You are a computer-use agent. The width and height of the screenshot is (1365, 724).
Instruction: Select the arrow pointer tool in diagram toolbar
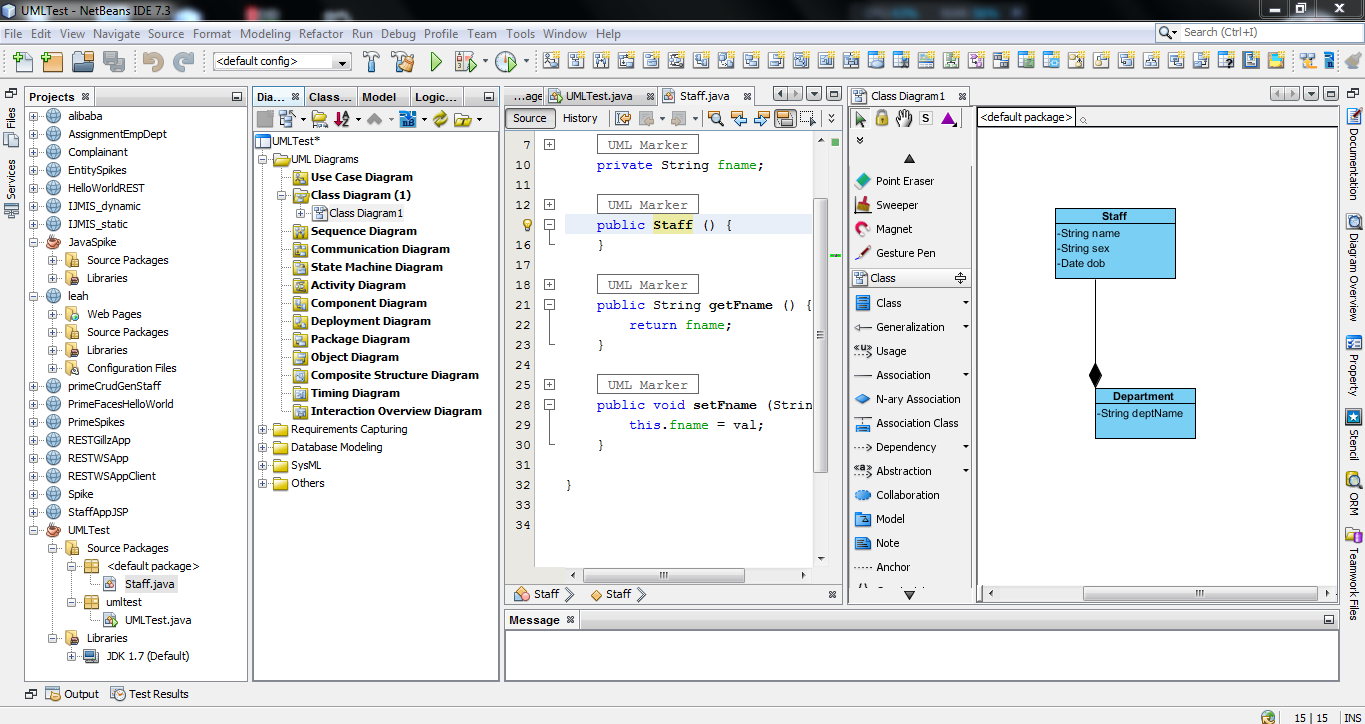[x=860, y=118]
